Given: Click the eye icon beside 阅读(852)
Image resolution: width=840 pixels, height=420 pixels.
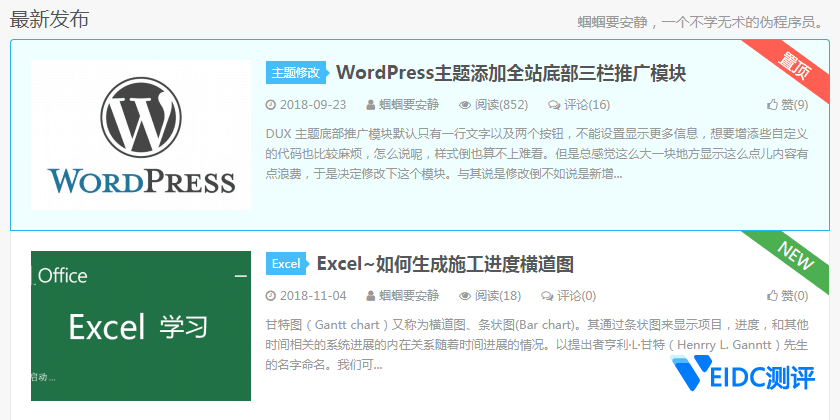Looking at the screenshot, I should click(x=465, y=105).
